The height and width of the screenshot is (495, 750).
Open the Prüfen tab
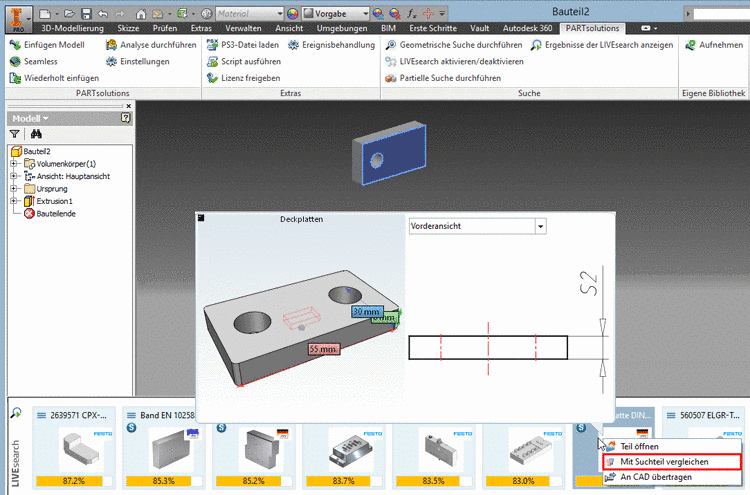pyautogui.click(x=165, y=28)
